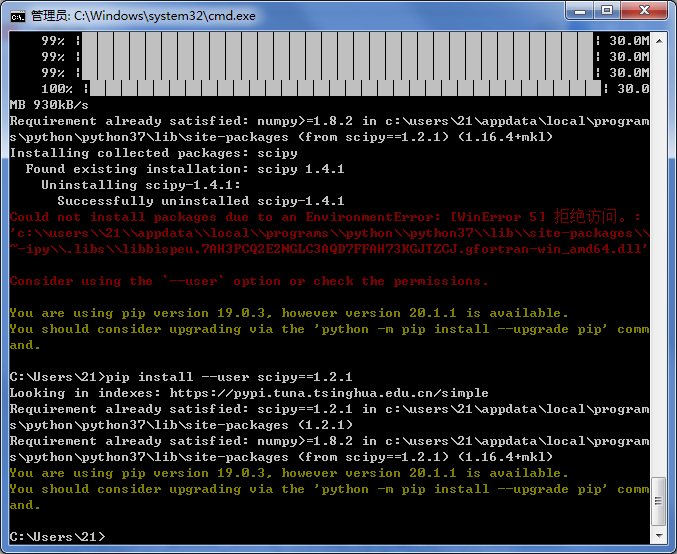Viewport: 677px width, 554px height.
Task: Click the window title text C:\Windows\system32\cmd.exe
Action: pos(165,16)
